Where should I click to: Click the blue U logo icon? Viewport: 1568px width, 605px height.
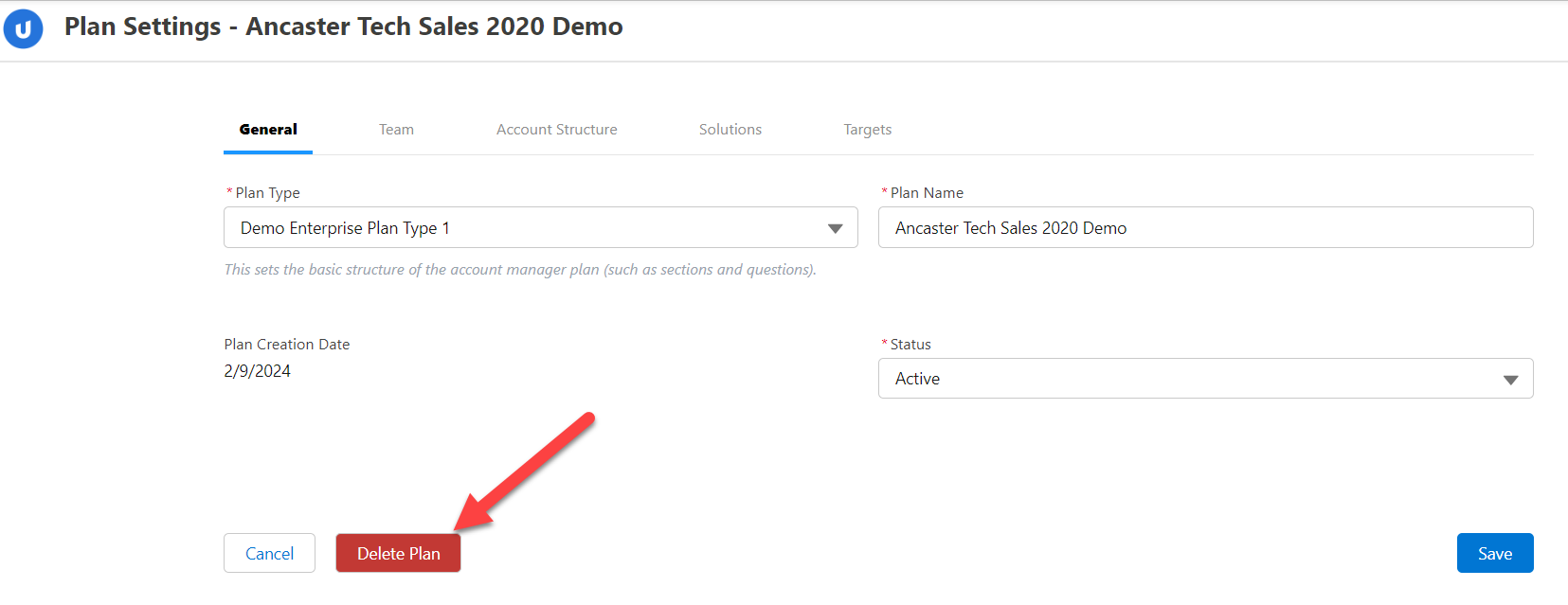[x=23, y=28]
